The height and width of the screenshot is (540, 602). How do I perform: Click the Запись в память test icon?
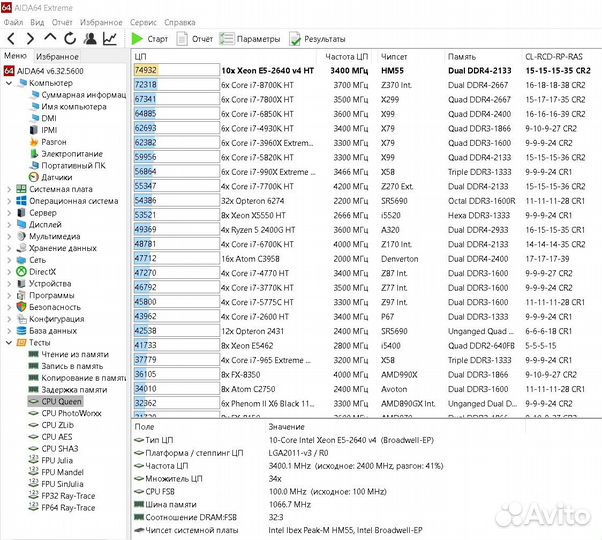[34, 366]
